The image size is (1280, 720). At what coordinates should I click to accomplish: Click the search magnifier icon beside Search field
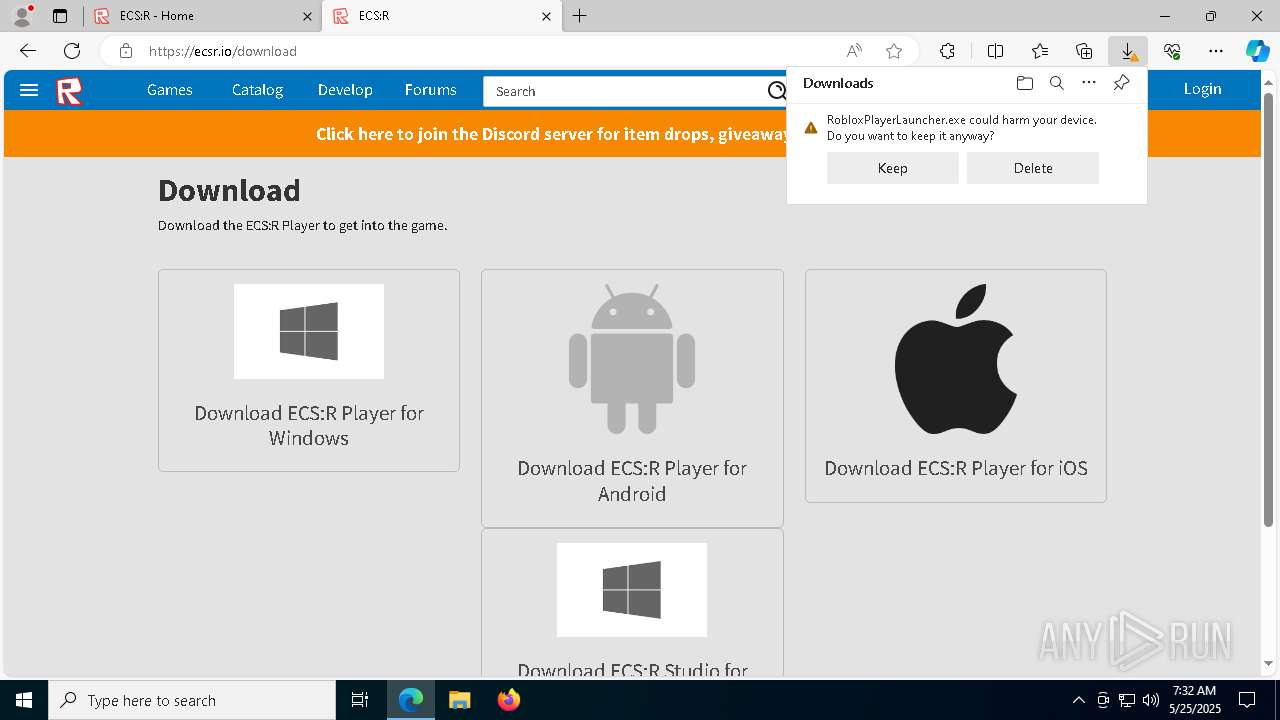point(776,91)
